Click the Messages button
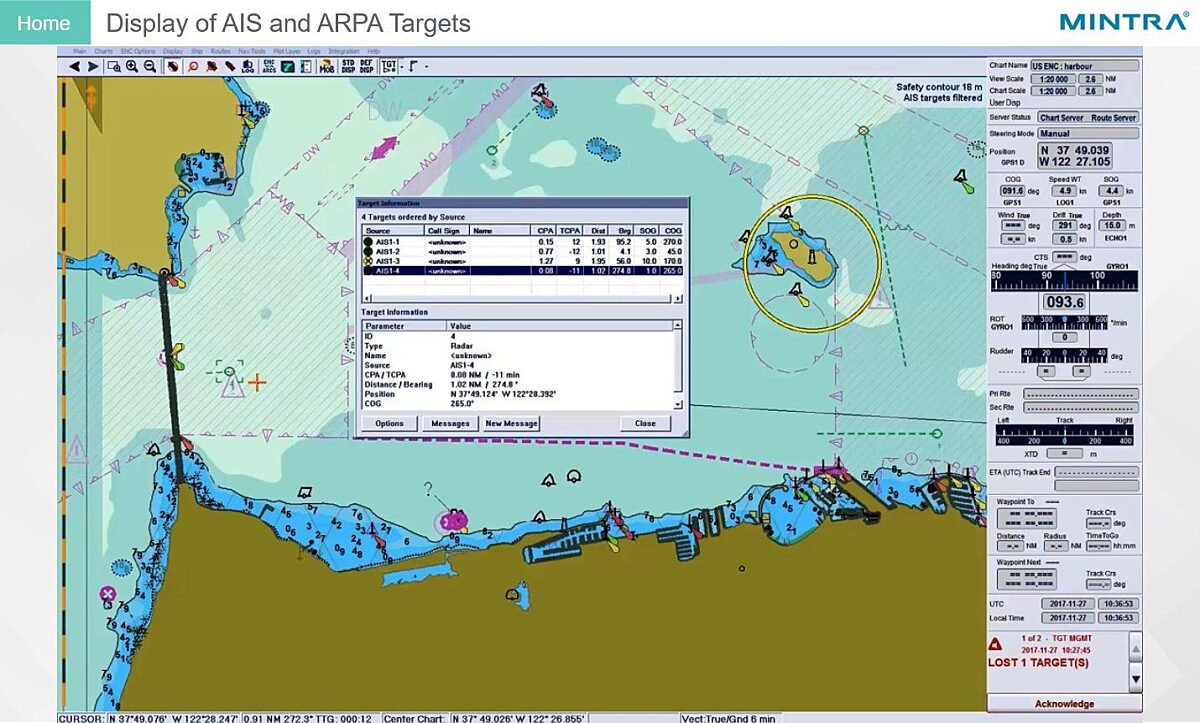Image resolution: width=1200 pixels, height=723 pixels. point(450,423)
